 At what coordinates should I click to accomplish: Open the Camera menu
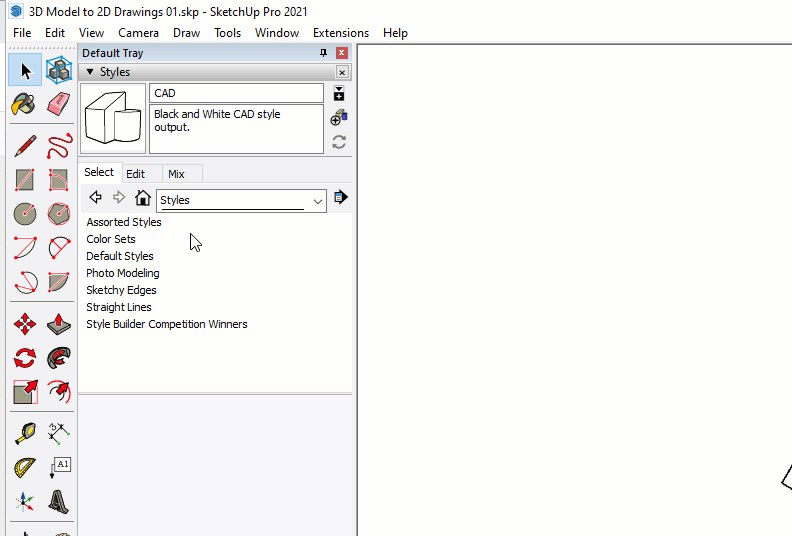point(138,33)
